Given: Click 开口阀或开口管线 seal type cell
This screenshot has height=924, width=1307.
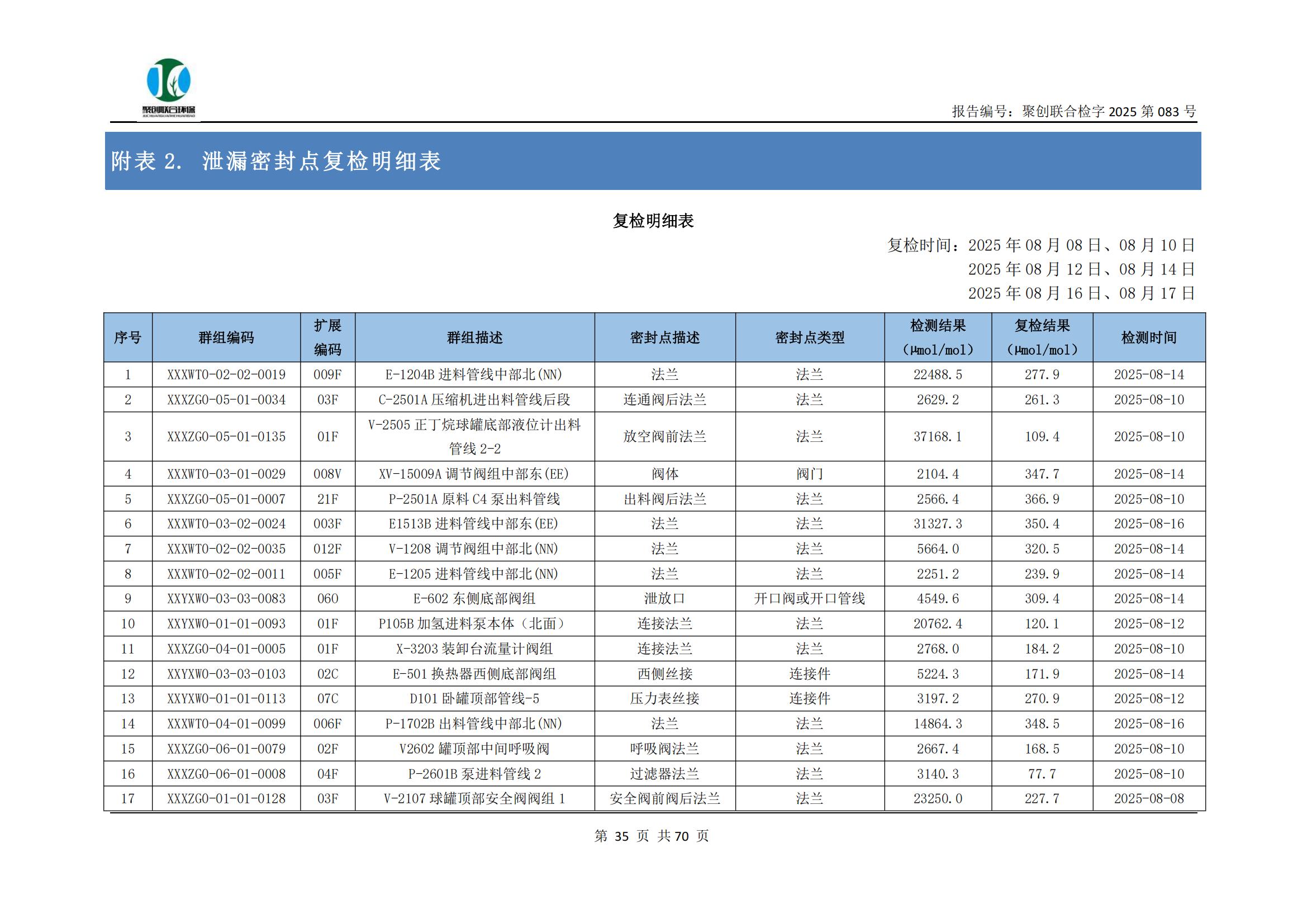Looking at the screenshot, I should [x=809, y=598].
